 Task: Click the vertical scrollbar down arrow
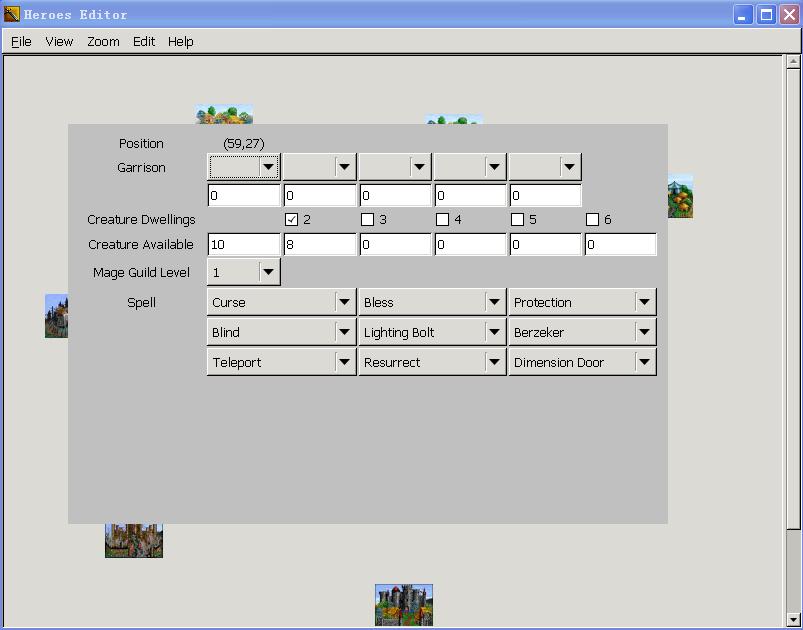coord(793,619)
